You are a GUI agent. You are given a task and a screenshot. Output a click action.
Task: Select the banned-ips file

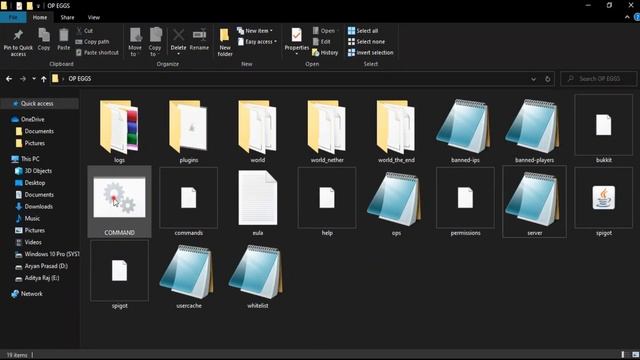[x=465, y=131]
